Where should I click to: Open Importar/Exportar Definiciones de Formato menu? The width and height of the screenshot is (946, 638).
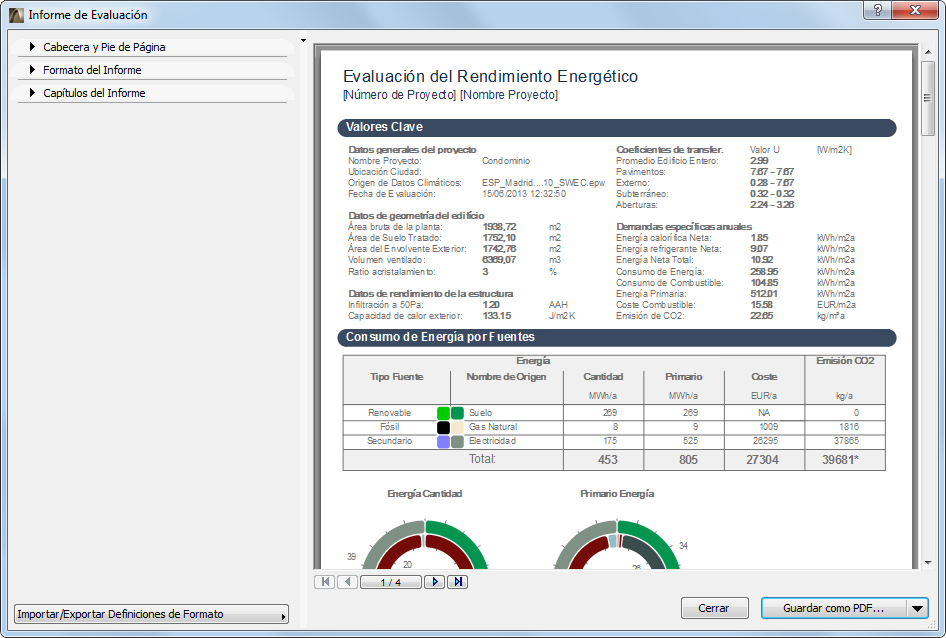151,614
